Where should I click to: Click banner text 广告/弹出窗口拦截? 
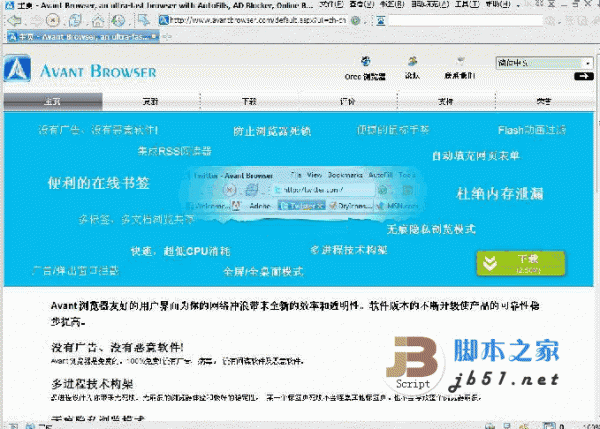[76, 271]
